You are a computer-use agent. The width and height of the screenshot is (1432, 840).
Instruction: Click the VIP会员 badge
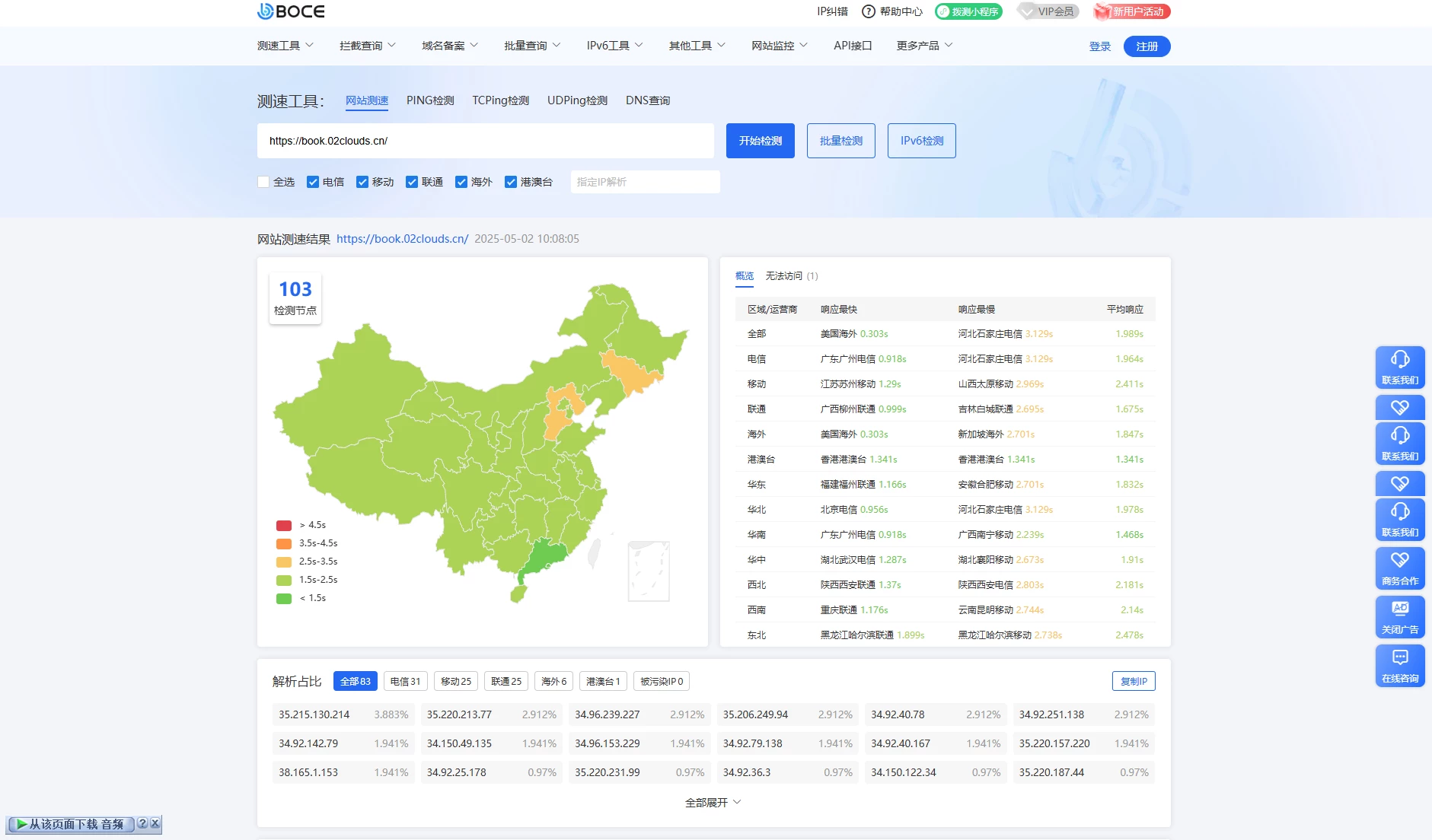(x=1048, y=11)
